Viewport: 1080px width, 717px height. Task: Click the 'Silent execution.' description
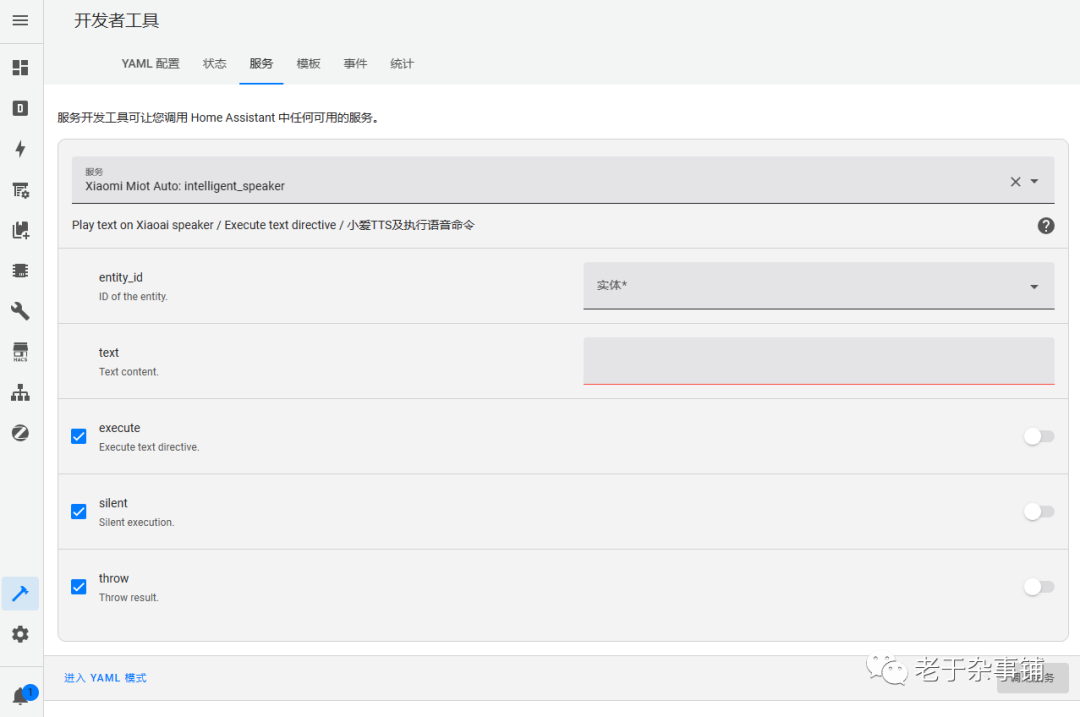[136, 522]
